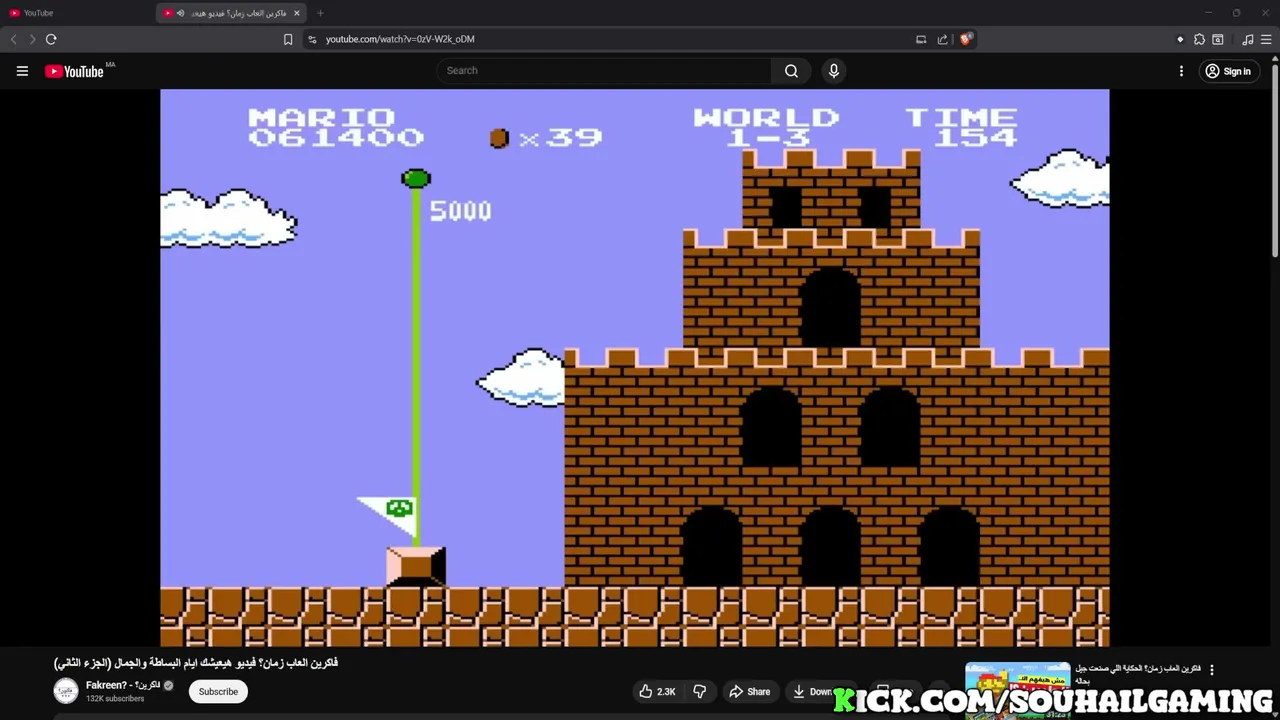
Task: Open the Brave Shields lion icon
Action: tap(965, 39)
